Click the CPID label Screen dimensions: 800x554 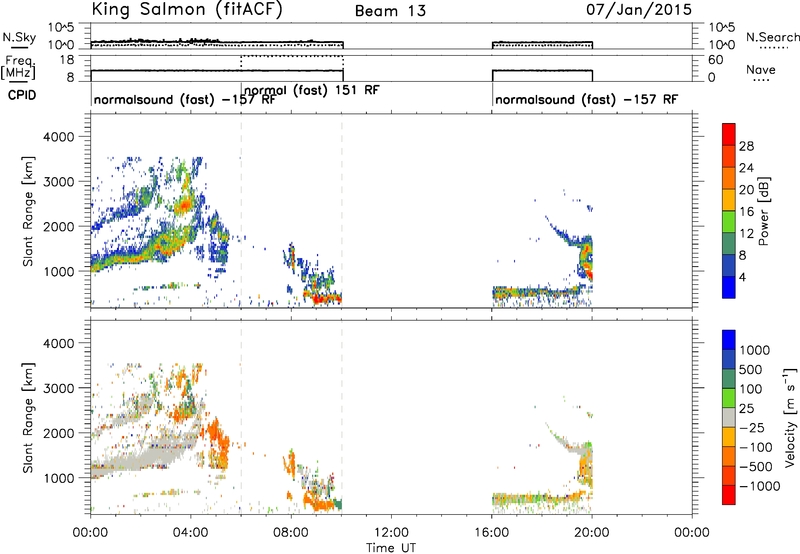pos(21,95)
